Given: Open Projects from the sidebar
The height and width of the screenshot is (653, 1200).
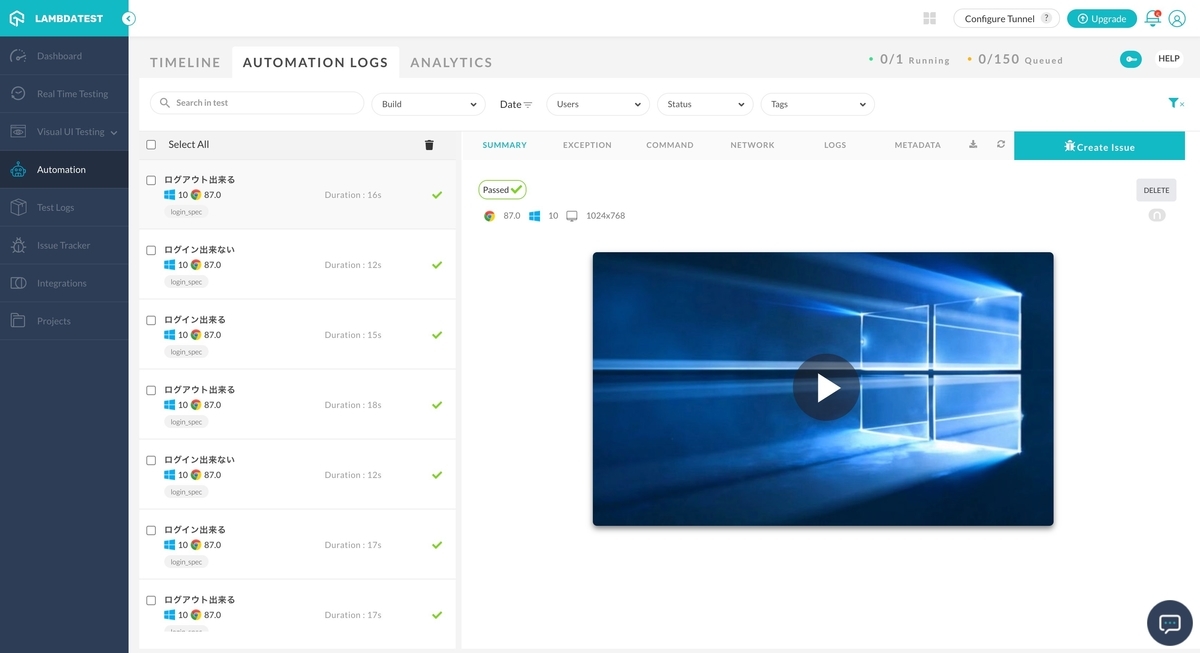Looking at the screenshot, I should [x=64, y=322].
